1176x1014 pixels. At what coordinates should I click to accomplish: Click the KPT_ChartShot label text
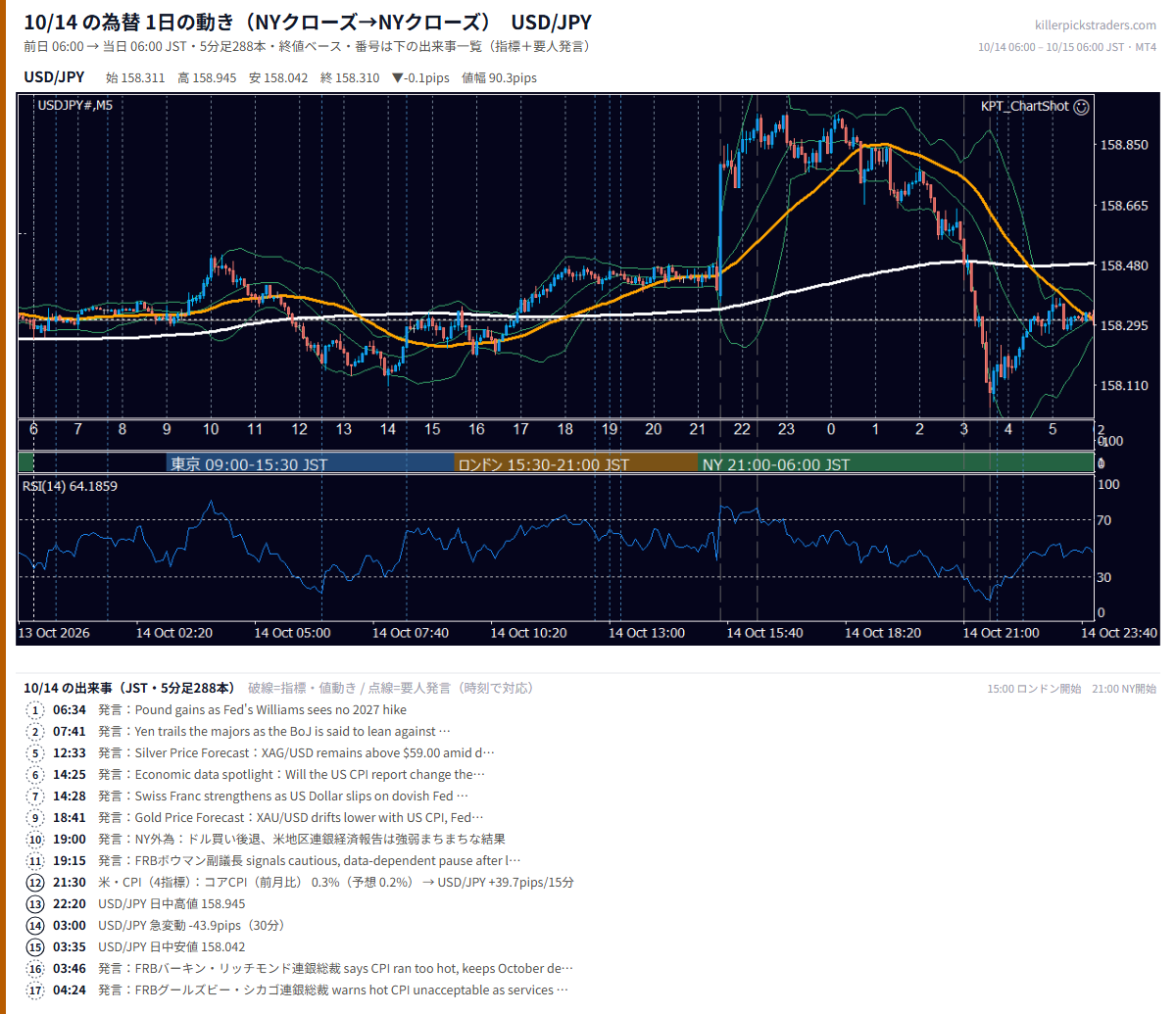coord(1025,107)
